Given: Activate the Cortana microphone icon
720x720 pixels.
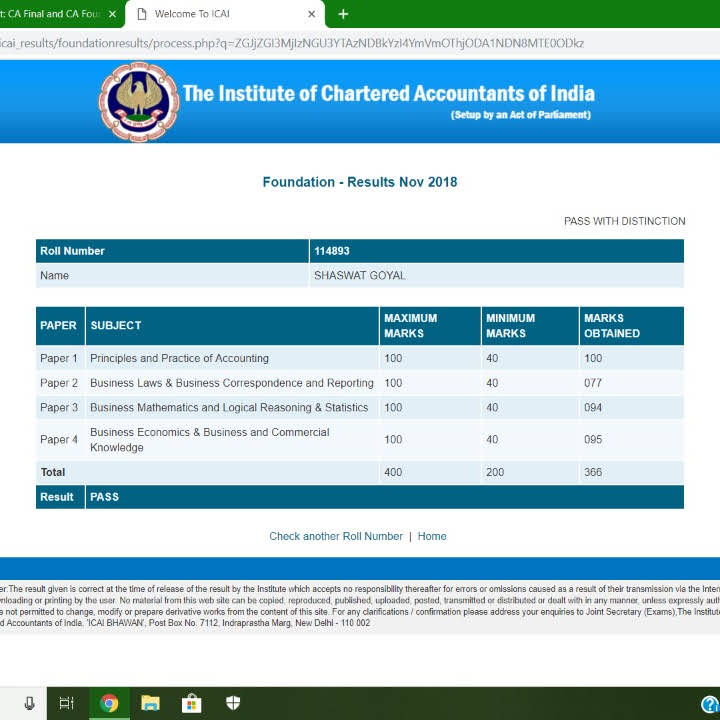Looking at the screenshot, I should click(29, 703).
